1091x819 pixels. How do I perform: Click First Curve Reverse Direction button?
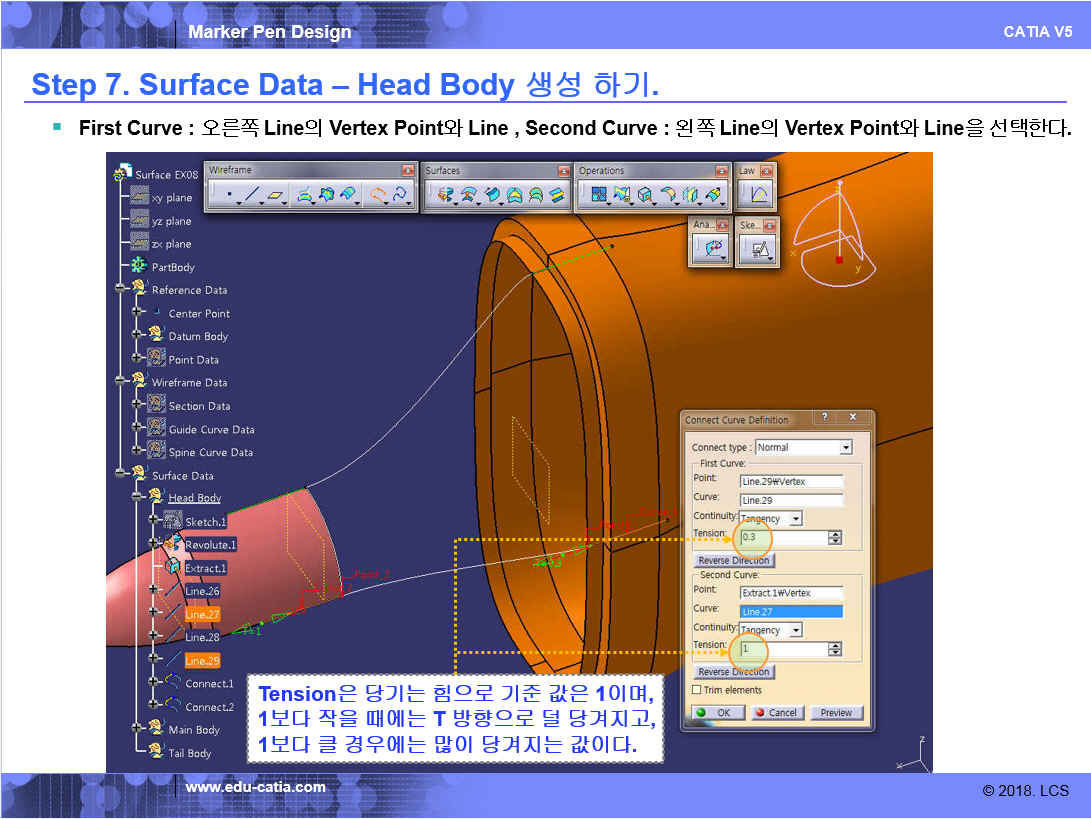pos(733,560)
